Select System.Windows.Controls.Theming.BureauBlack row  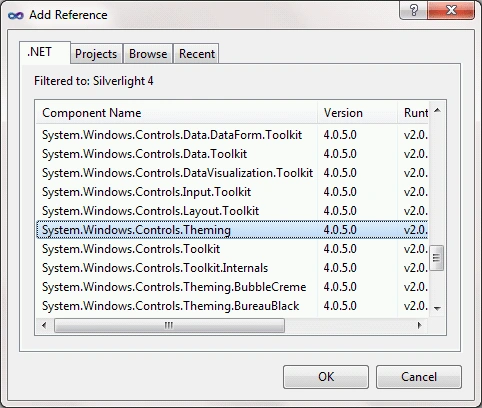point(232,306)
